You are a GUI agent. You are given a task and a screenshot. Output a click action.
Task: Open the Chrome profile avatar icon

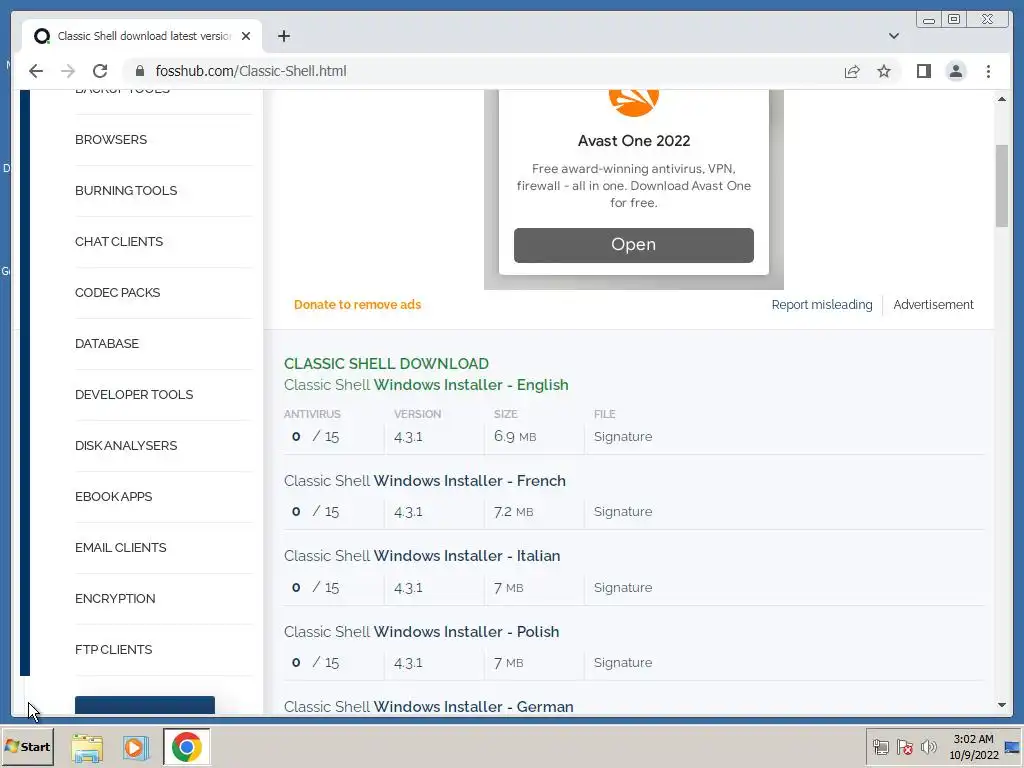[955, 71]
